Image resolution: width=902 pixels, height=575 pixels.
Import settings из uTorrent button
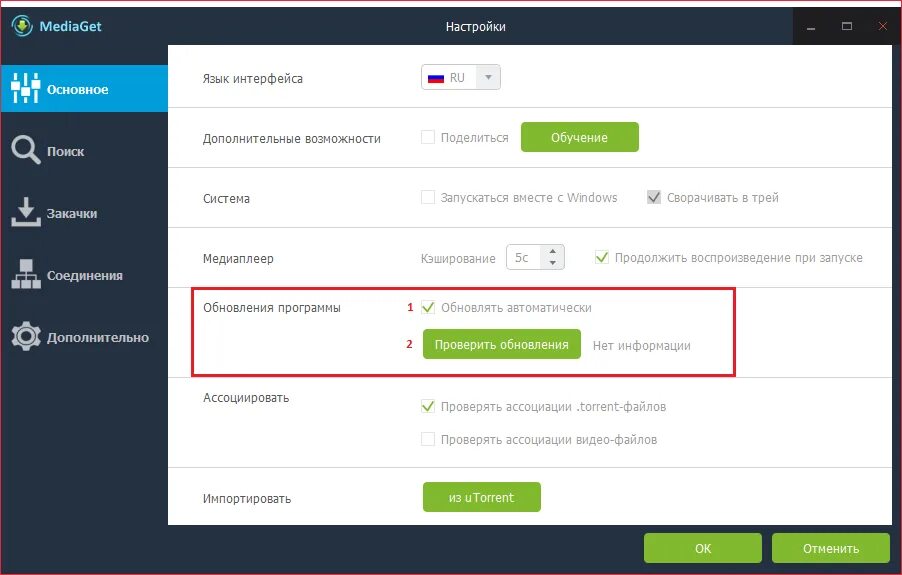481,497
